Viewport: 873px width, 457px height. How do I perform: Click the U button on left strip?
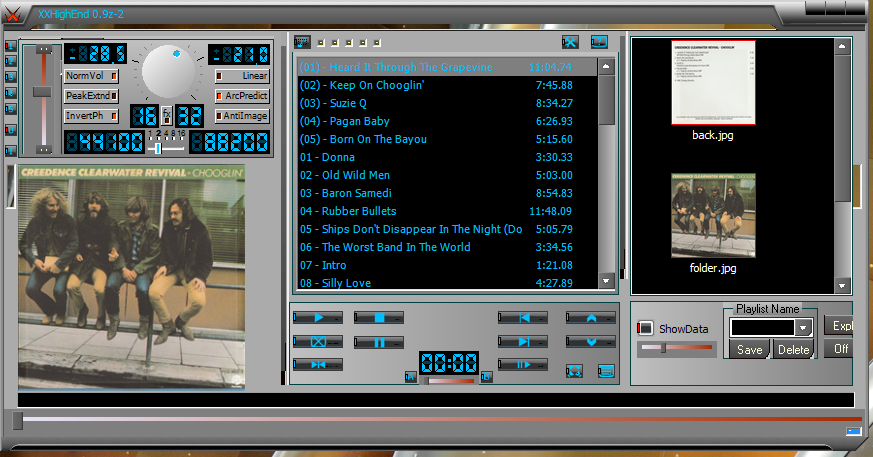click(x=10, y=130)
